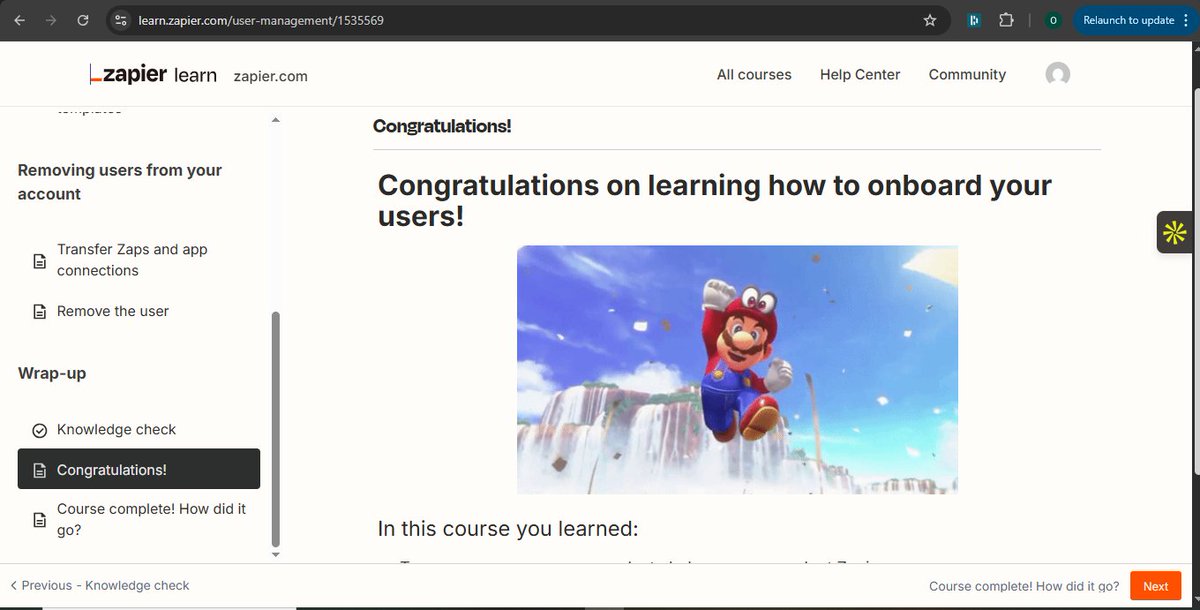Click document icon beside Remove the user
The height and width of the screenshot is (610, 1200).
pyautogui.click(x=39, y=312)
